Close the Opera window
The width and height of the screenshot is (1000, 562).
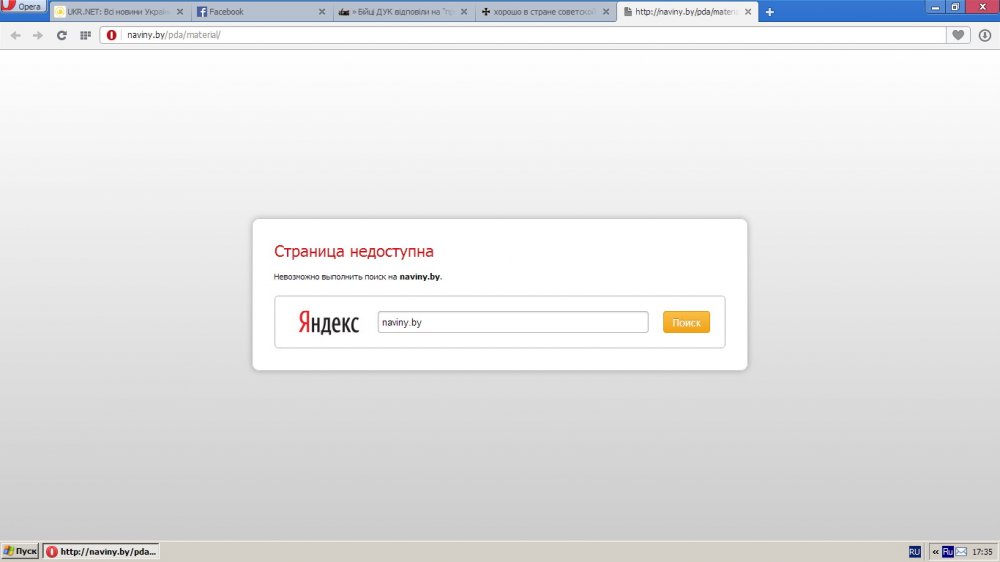(983, 7)
